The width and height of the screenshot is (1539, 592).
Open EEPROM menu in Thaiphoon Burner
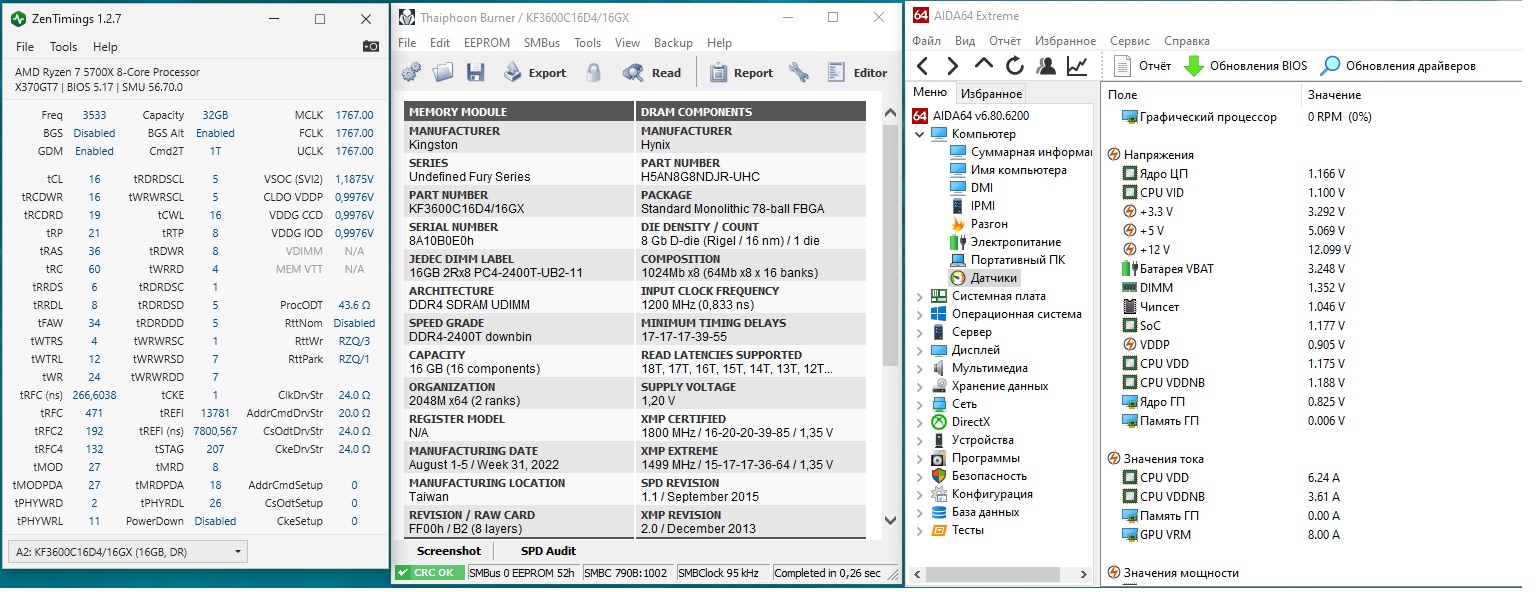[x=487, y=43]
